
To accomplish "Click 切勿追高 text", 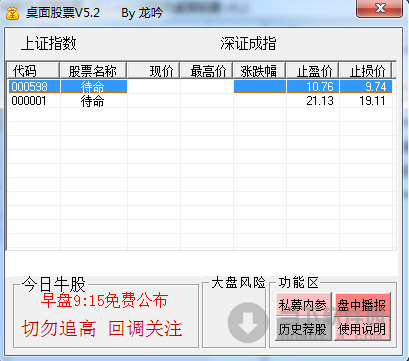I will tap(59, 328).
